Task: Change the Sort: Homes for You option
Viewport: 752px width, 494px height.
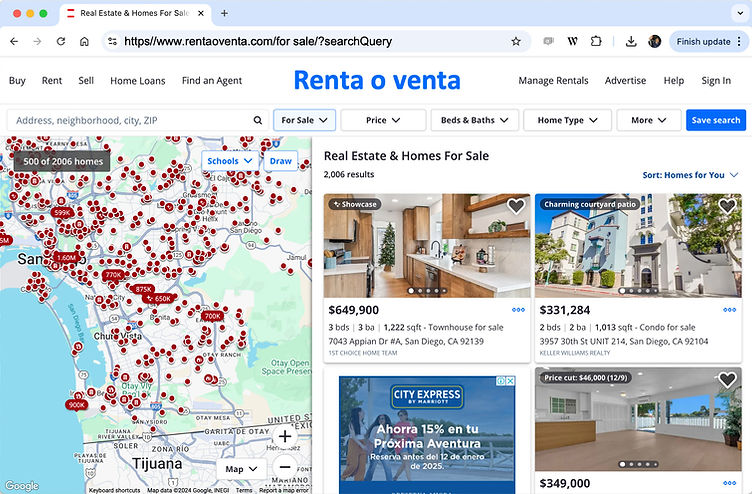Action: [690, 175]
